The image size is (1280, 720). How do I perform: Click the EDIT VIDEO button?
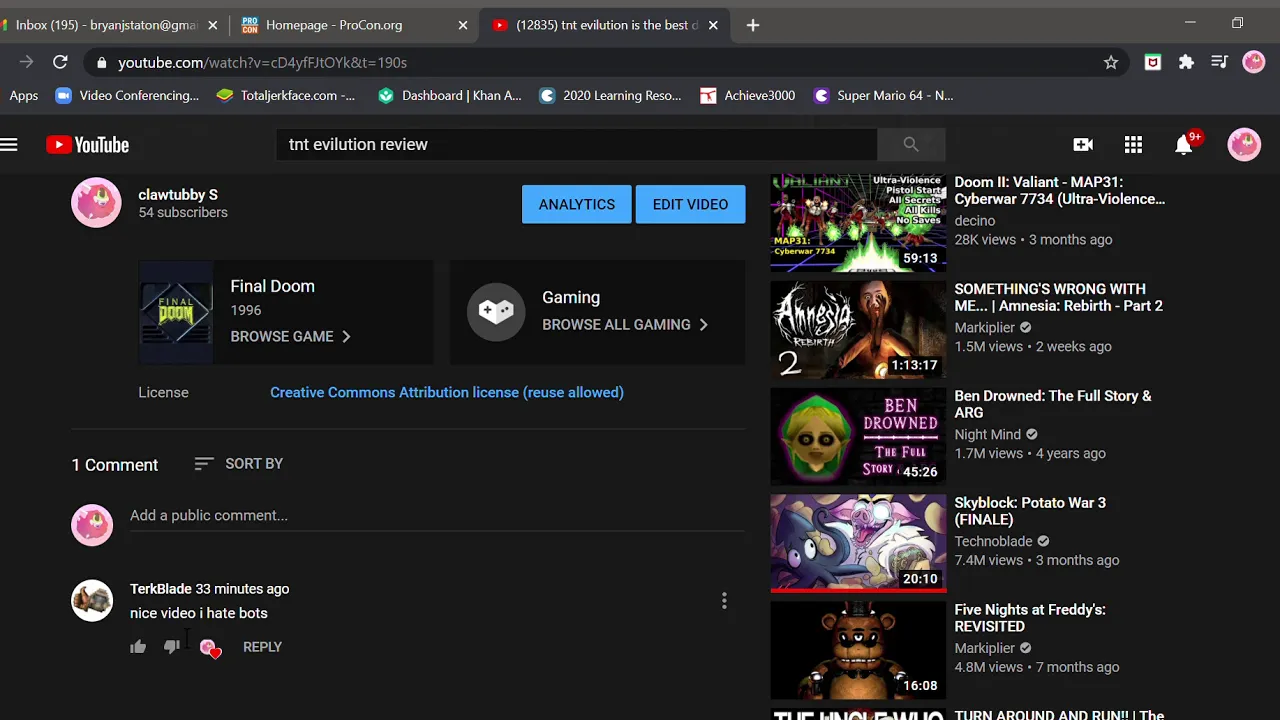click(x=690, y=204)
